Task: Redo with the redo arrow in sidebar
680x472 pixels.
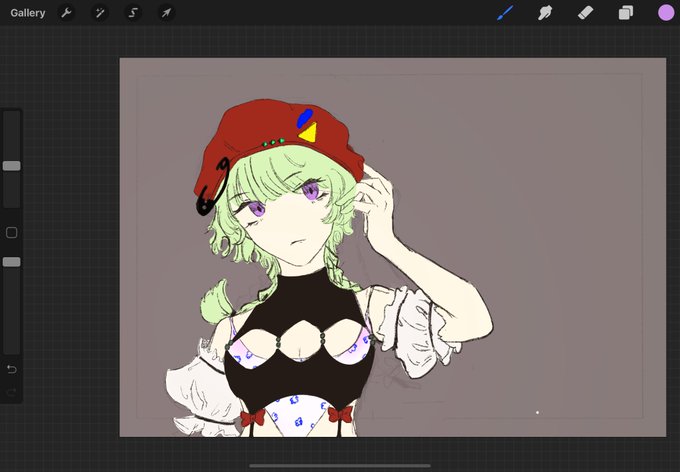Action: click(x=12, y=393)
